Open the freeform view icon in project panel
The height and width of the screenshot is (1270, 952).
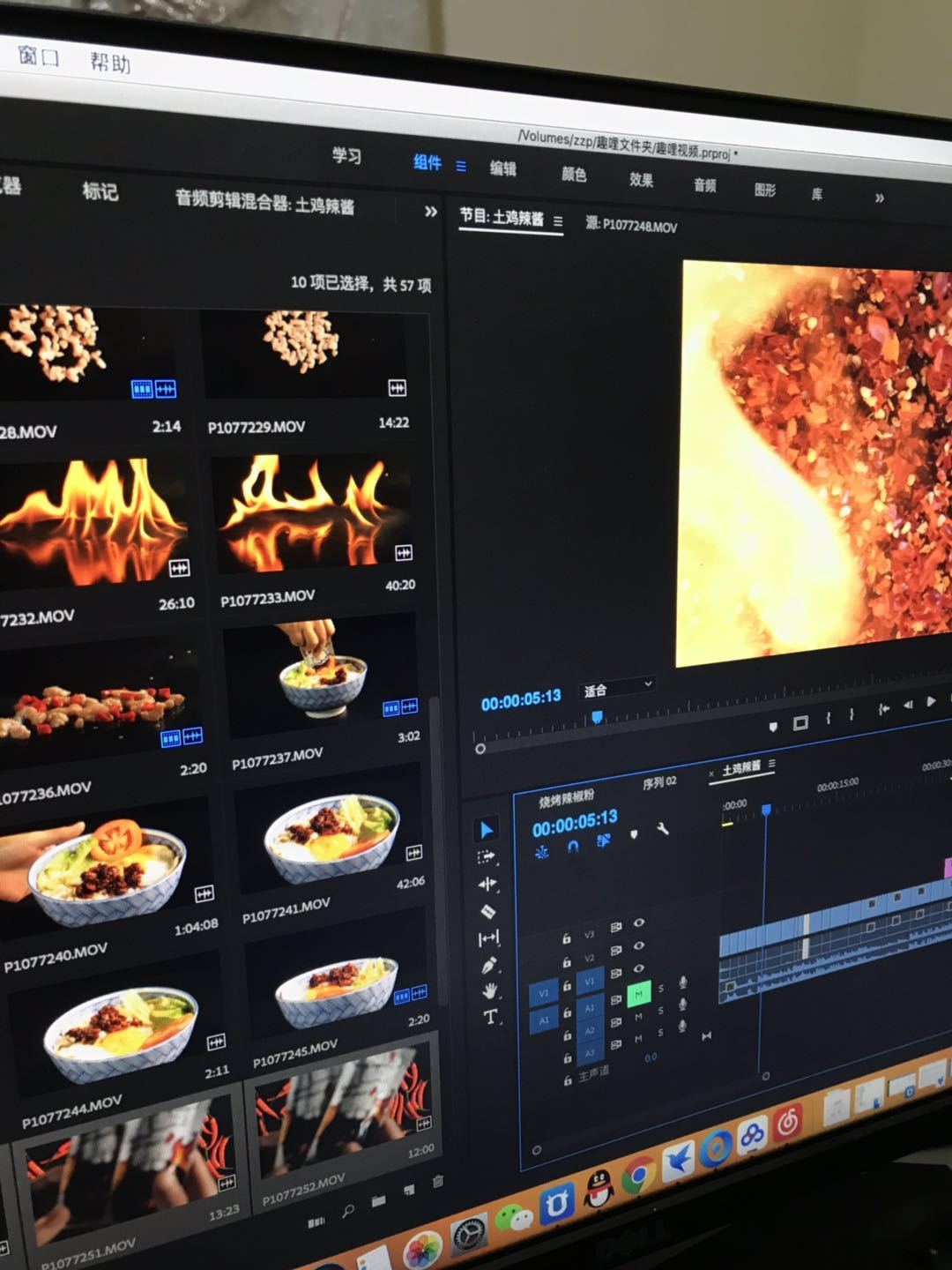click(x=316, y=1222)
